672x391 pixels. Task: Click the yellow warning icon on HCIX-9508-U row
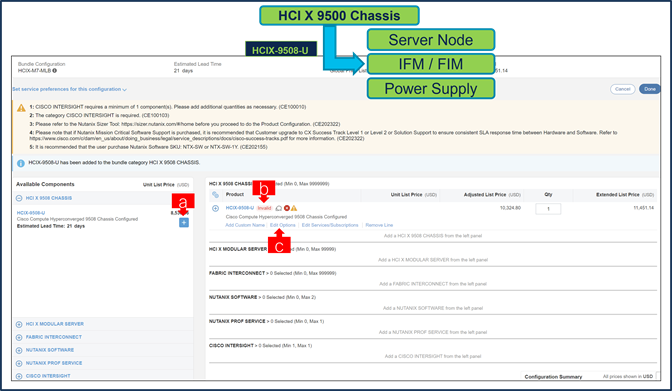294,208
